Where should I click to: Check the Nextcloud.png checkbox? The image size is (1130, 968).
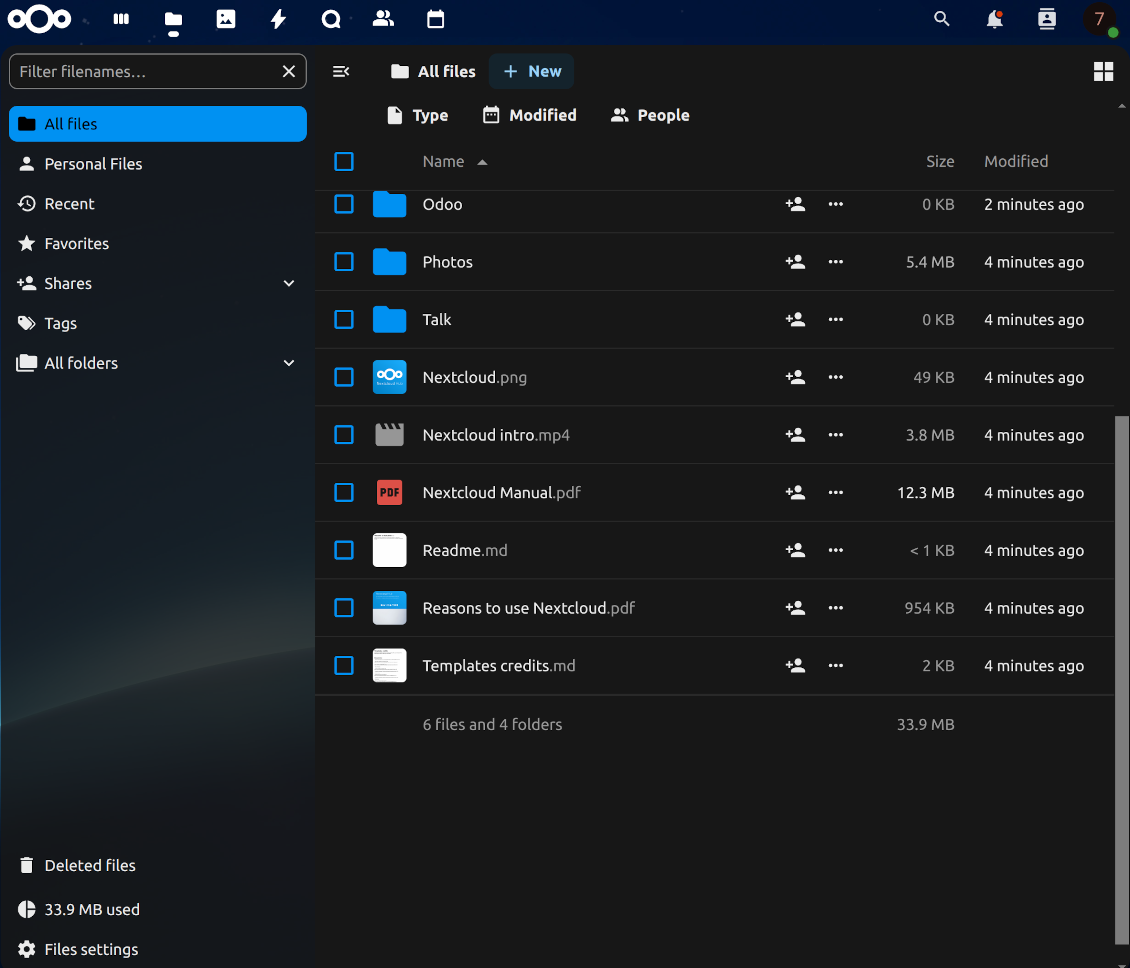click(x=344, y=377)
